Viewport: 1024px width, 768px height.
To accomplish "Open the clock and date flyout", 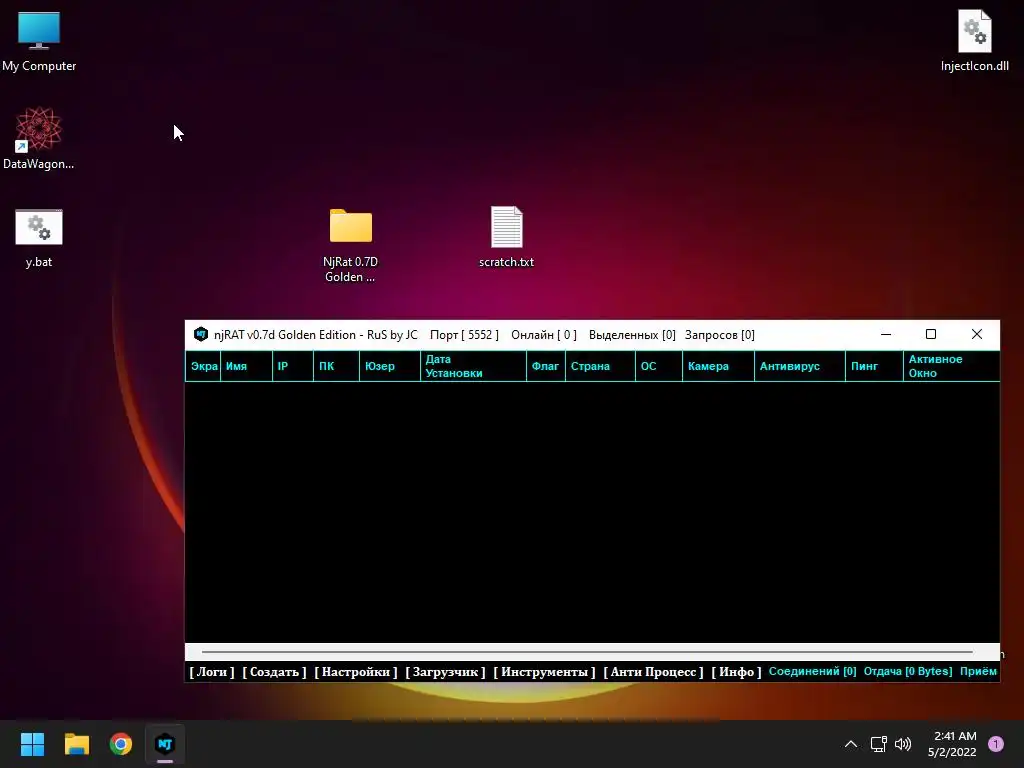I will point(952,744).
